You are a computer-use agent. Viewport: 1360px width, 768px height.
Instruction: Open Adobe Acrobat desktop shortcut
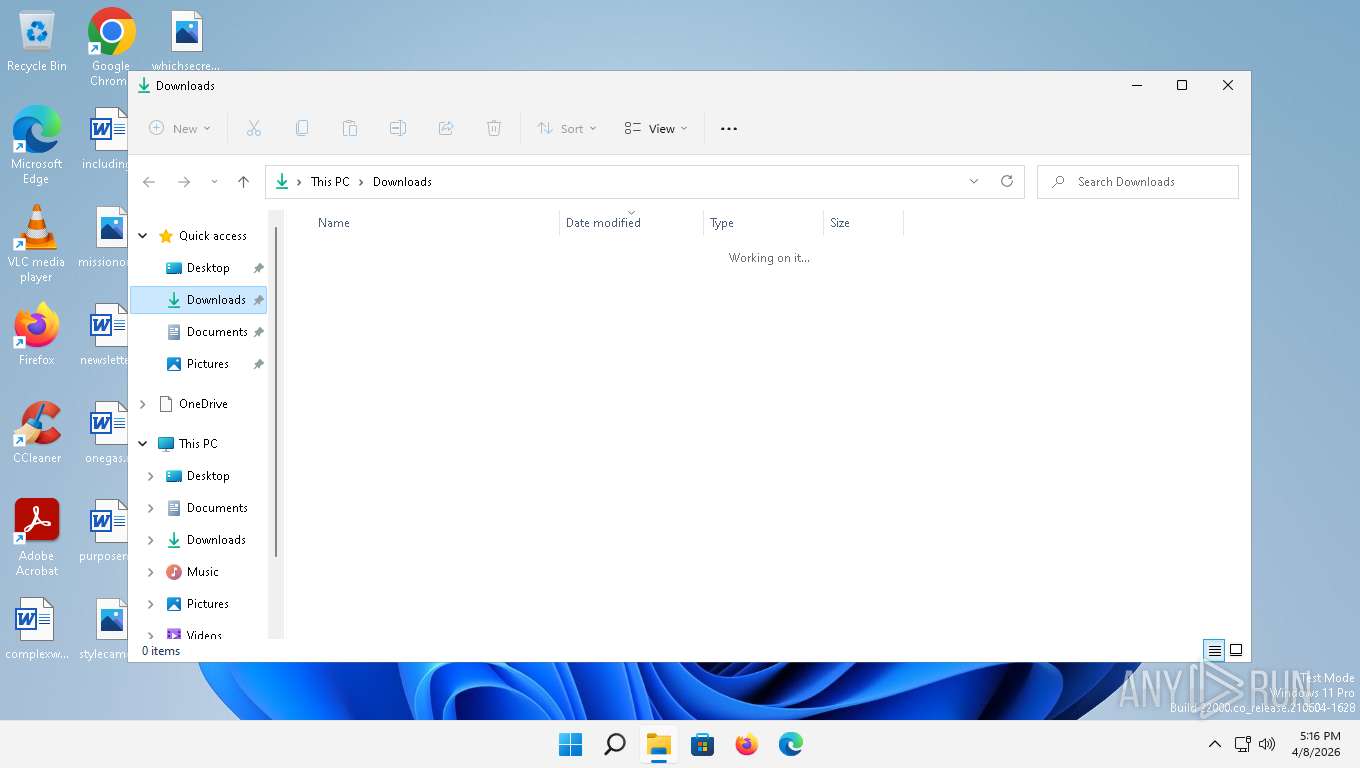[x=37, y=538]
